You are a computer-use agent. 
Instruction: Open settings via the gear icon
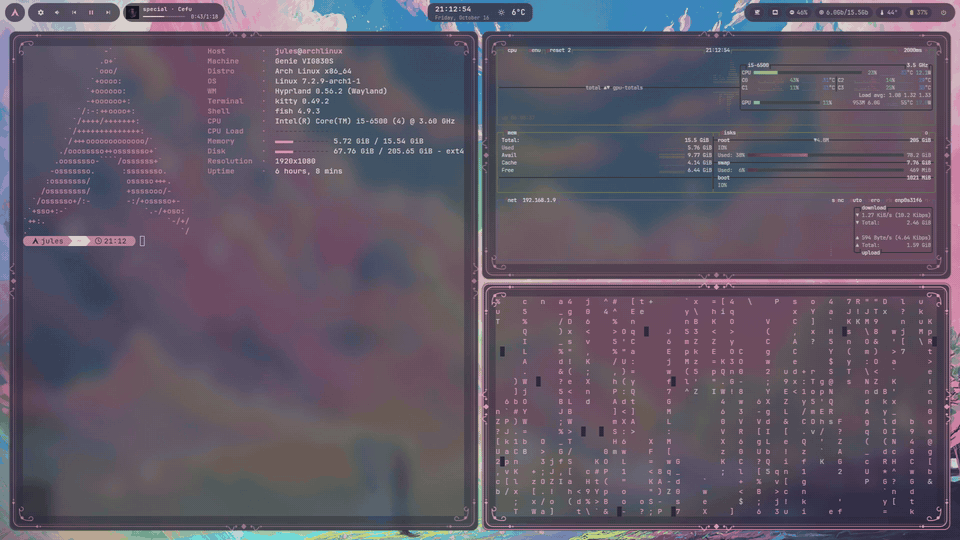click(40, 12)
